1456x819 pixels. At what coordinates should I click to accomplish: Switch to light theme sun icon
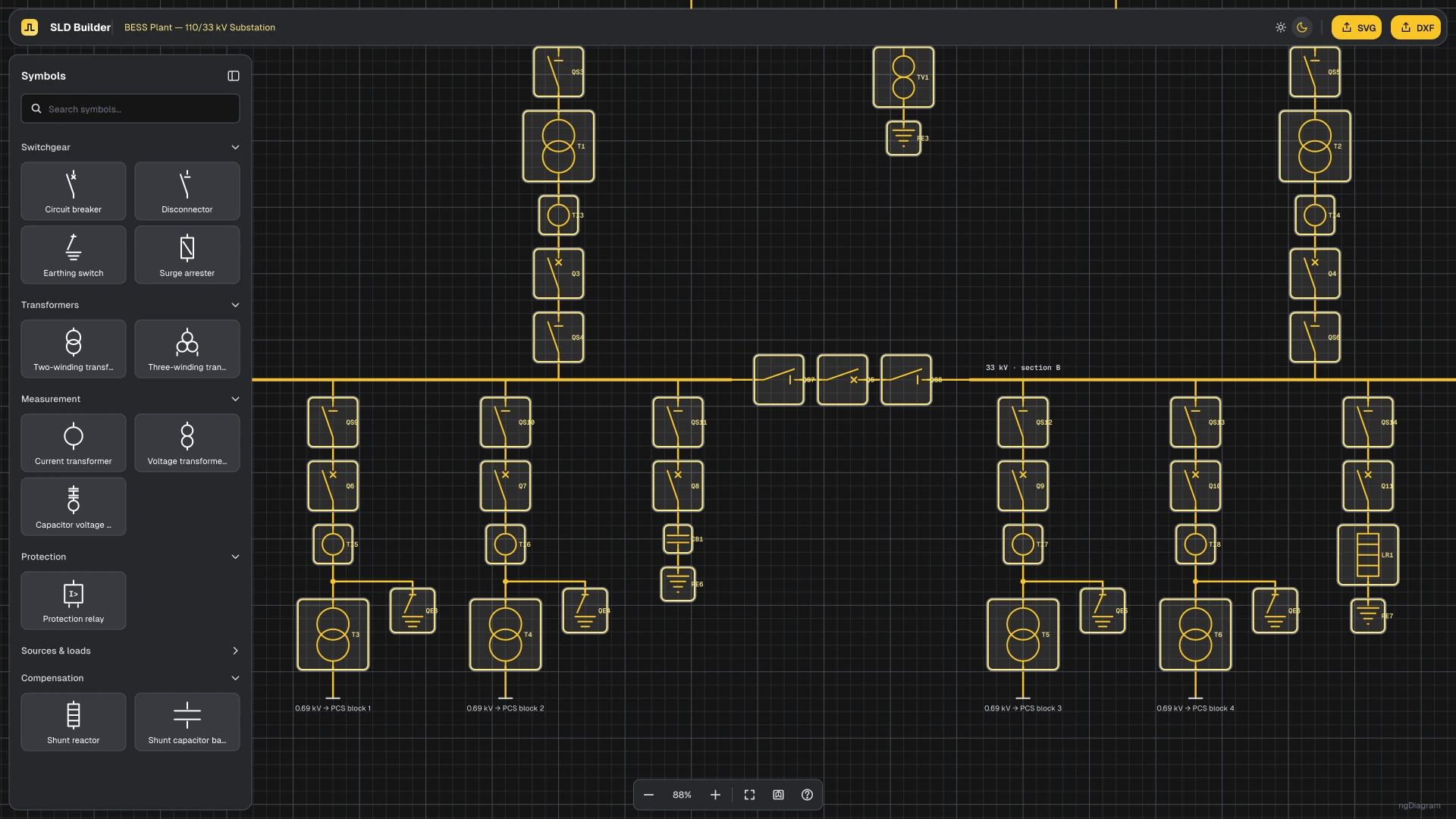tap(1281, 27)
